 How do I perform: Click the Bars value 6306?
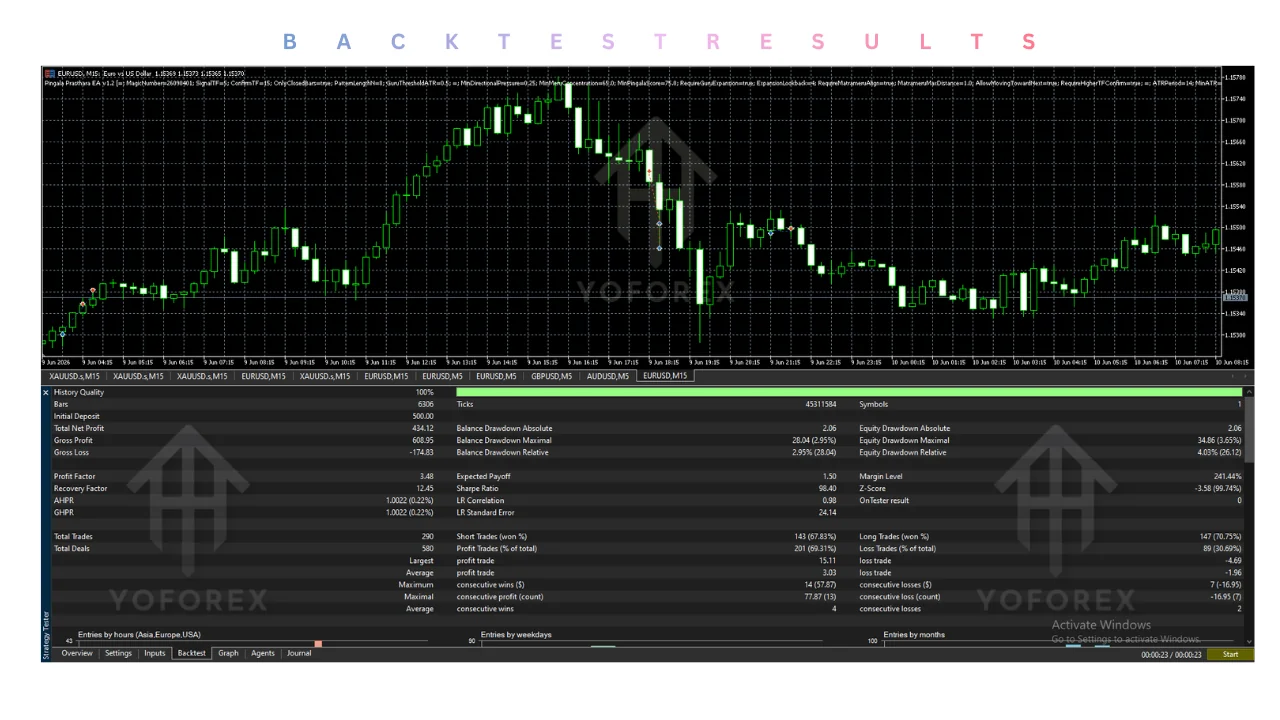click(x=426, y=405)
